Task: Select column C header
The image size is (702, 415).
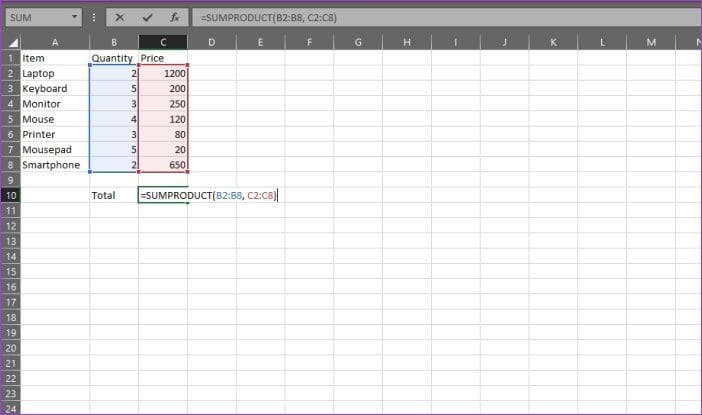Action: click(x=163, y=42)
